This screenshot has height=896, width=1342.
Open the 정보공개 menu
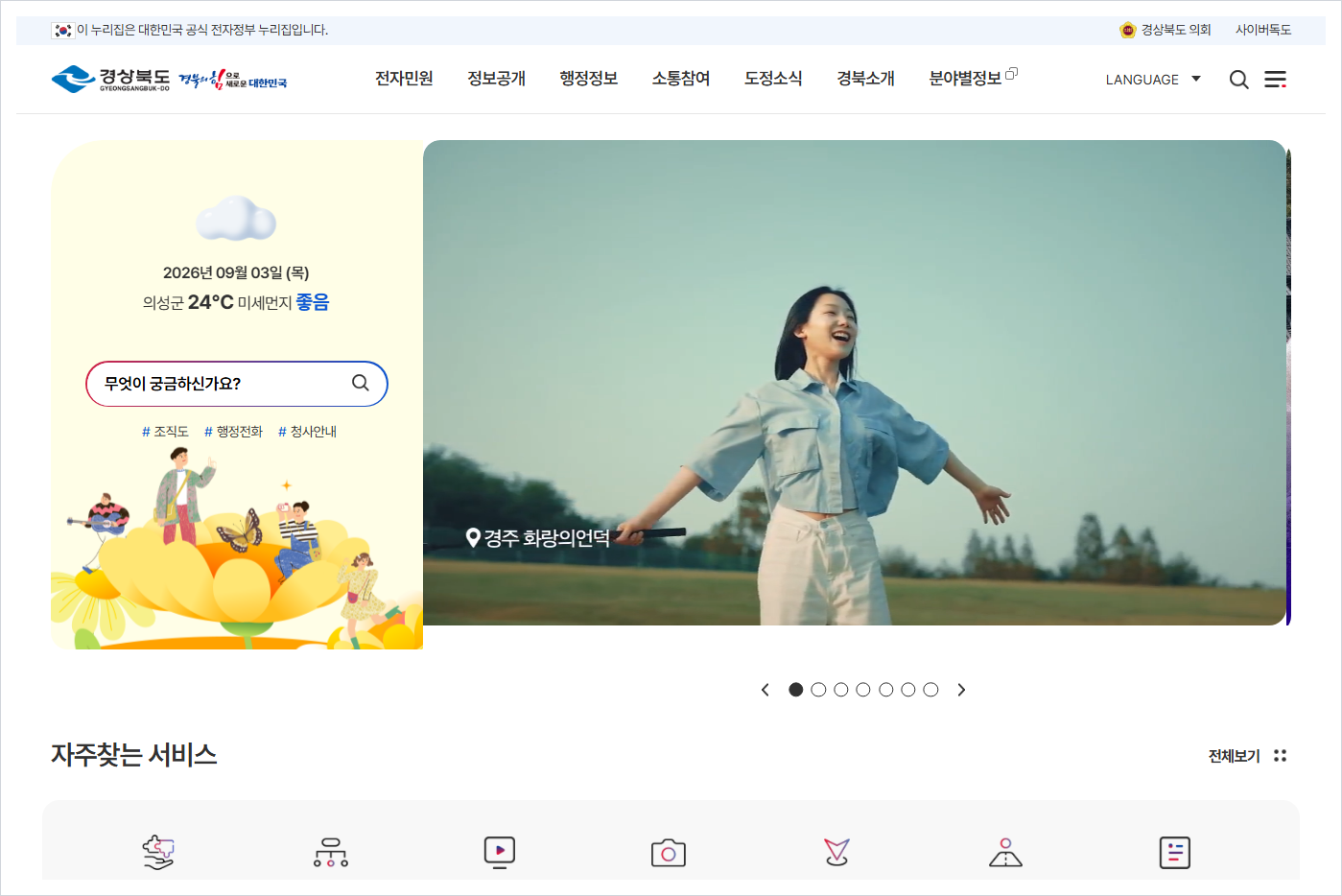point(496,79)
